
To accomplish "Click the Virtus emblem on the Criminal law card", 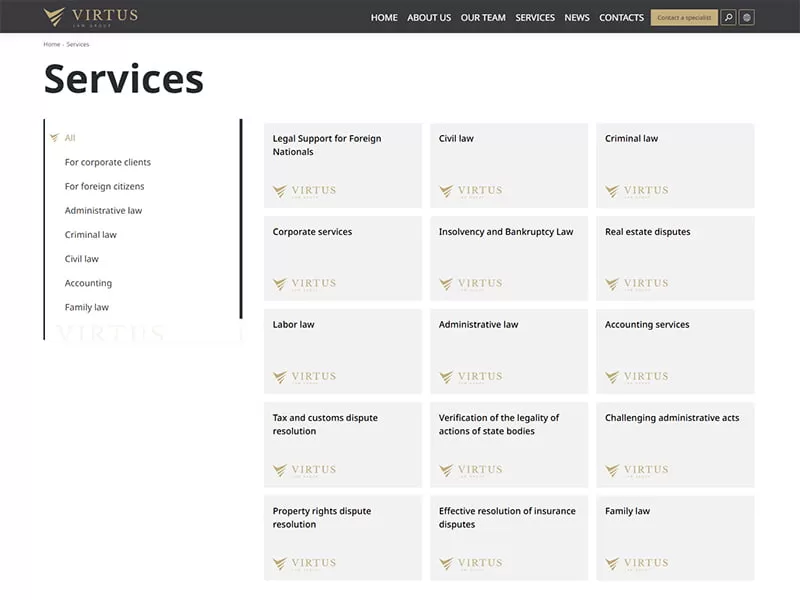I will coord(637,190).
